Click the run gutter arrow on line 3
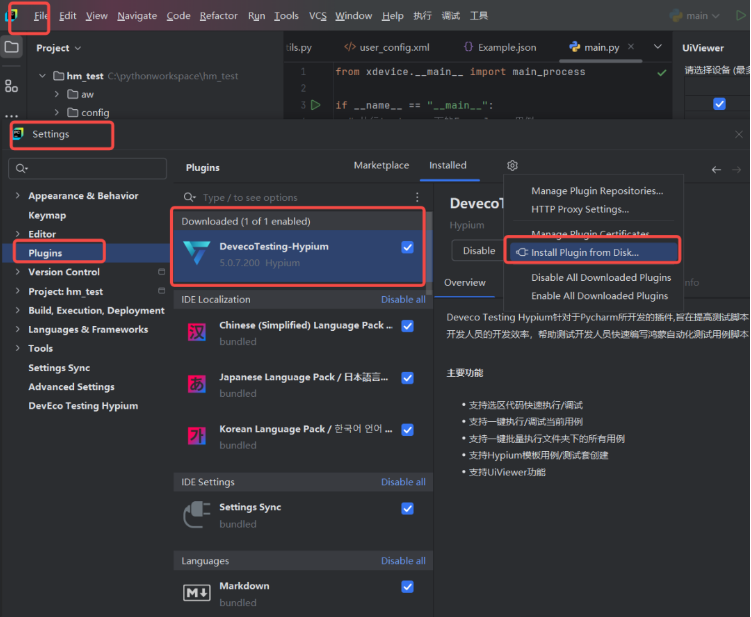Viewport: 751px width, 617px height. point(316,105)
